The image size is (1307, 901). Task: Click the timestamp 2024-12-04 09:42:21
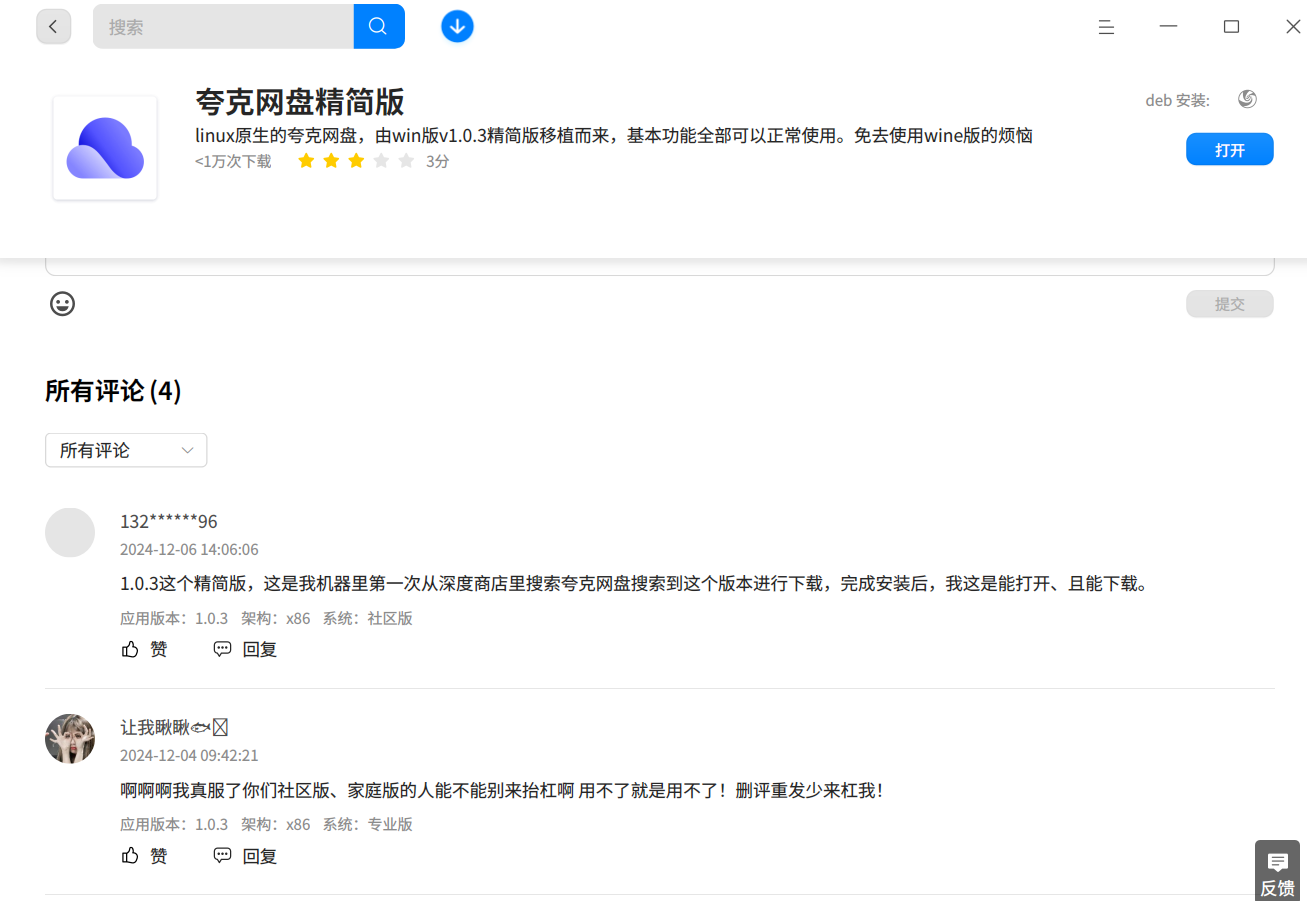tap(189, 756)
